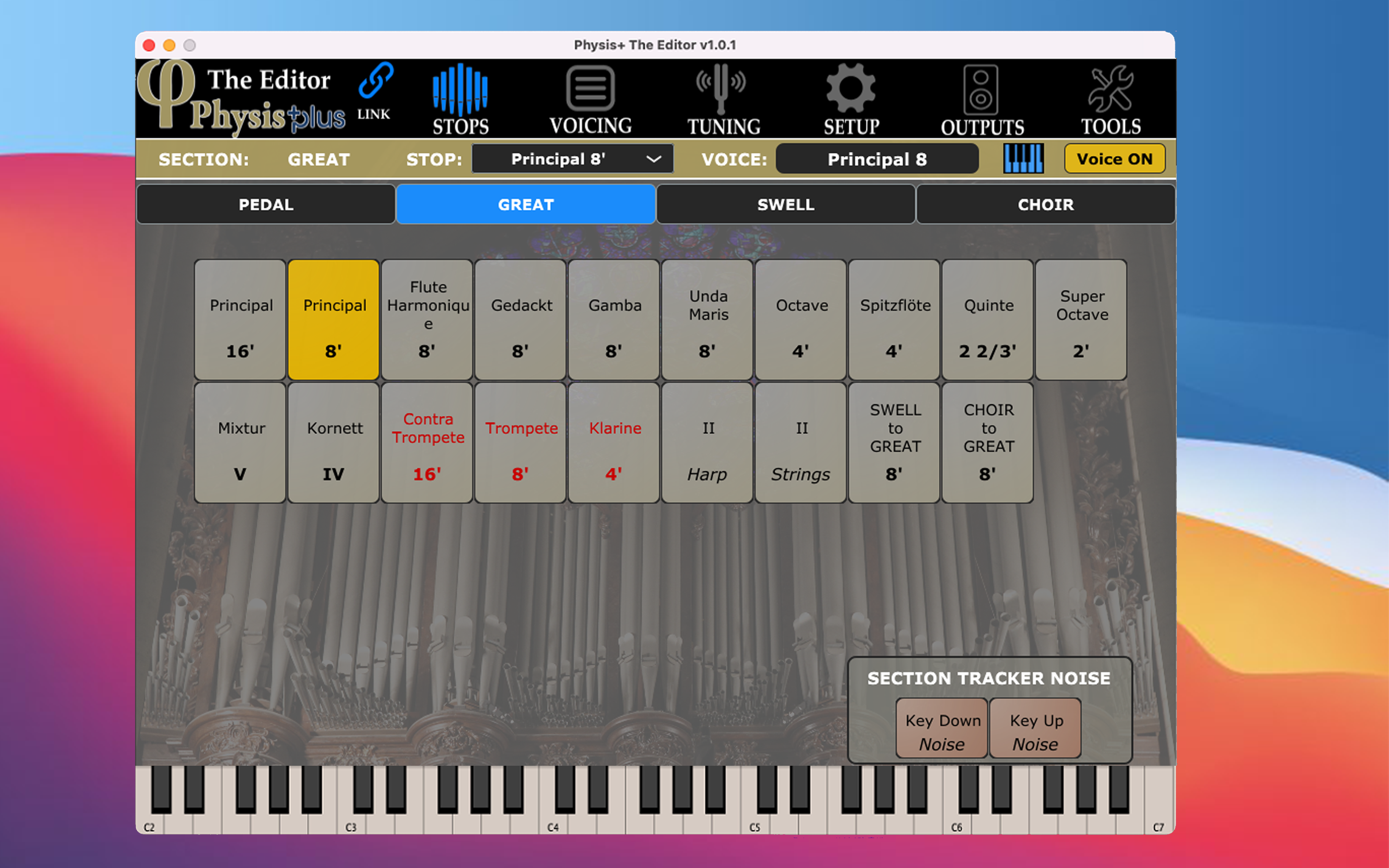The height and width of the screenshot is (868, 1389).
Task: Switch to the GREAT section tab
Action: pyautogui.click(x=526, y=204)
